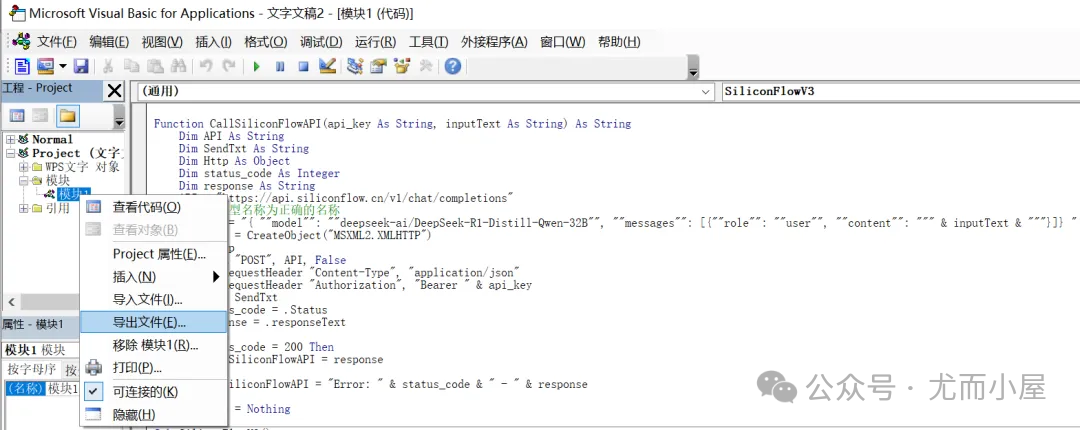Open the 插入(I) menu in the menu bar

click(x=213, y=41)
